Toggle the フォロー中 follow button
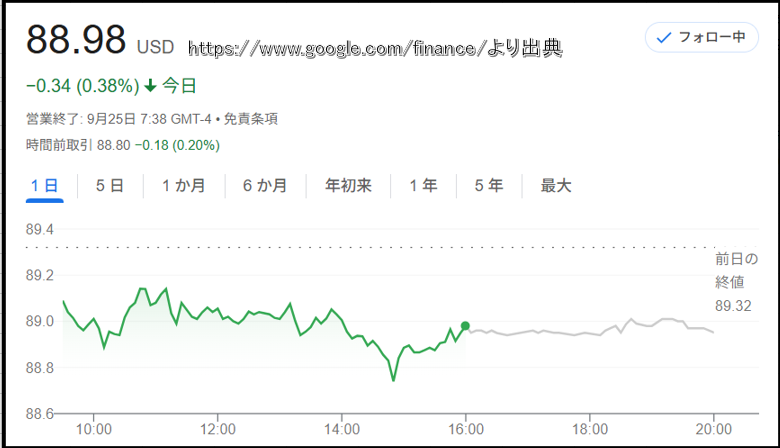The width and height of the screenshot is (780, 448). click(701, 38)
